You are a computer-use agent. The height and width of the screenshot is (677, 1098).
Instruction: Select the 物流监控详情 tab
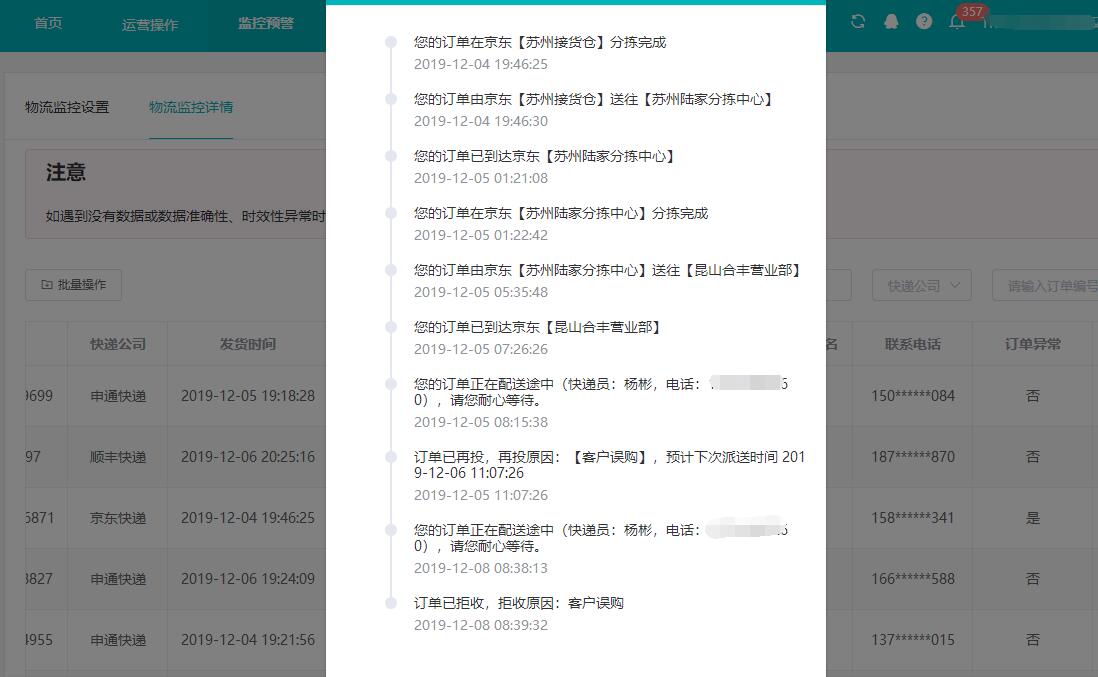coord(191,107)
